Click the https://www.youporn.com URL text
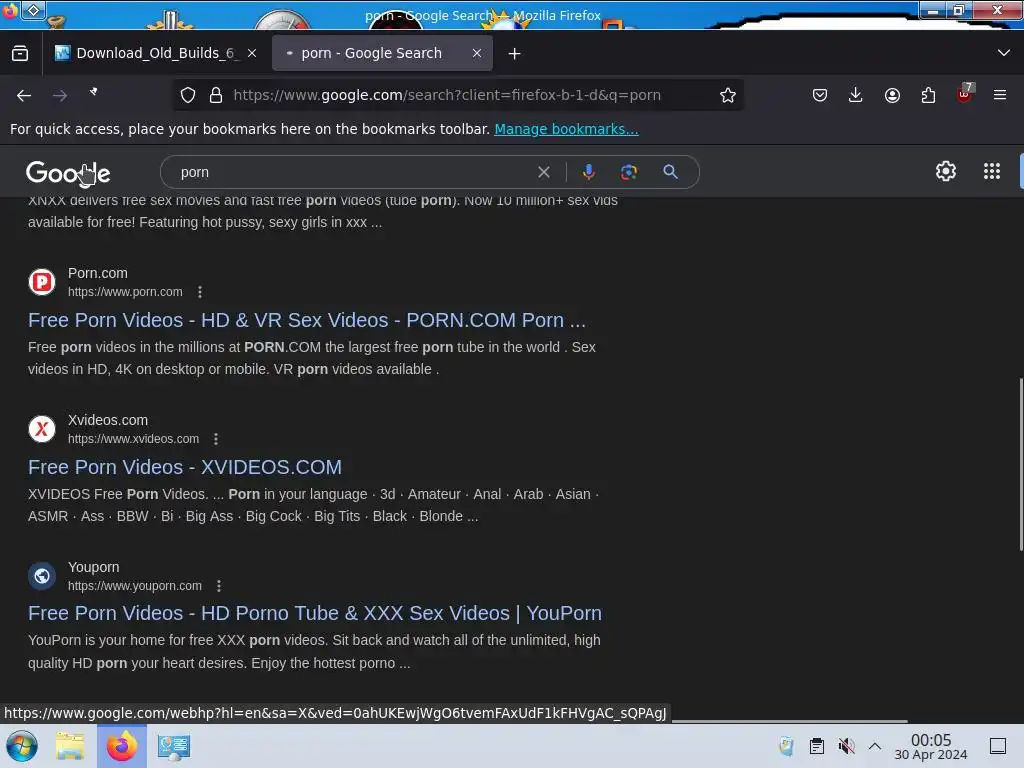Image resolution: width=1024 pixels, height=768 pixels. click(x=135, y=586)
